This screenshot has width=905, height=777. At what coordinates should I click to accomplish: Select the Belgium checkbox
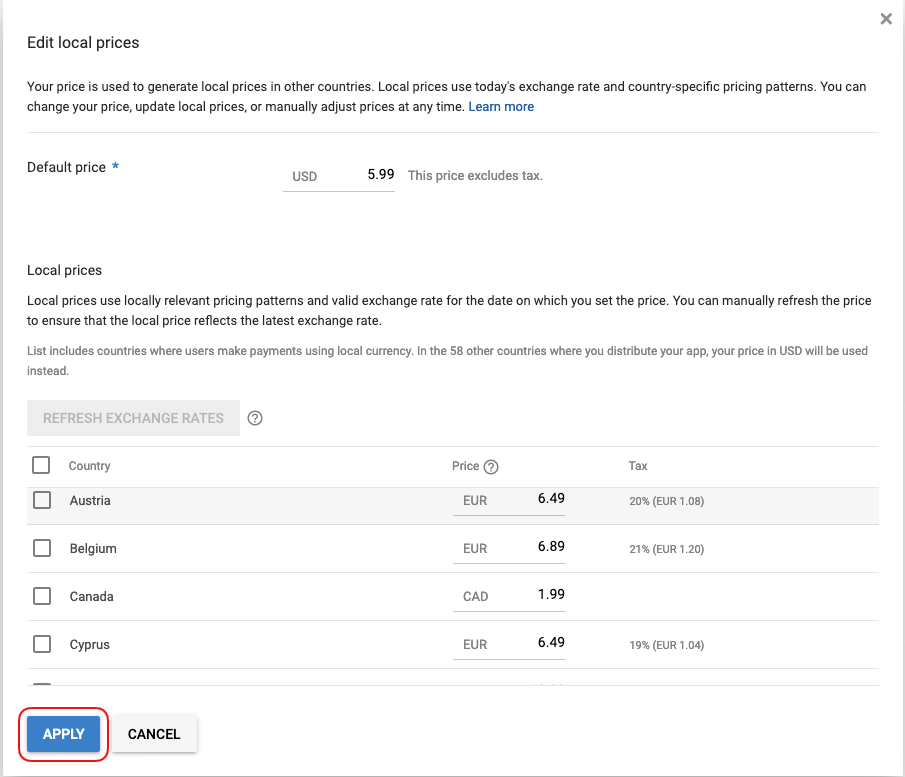42,548
